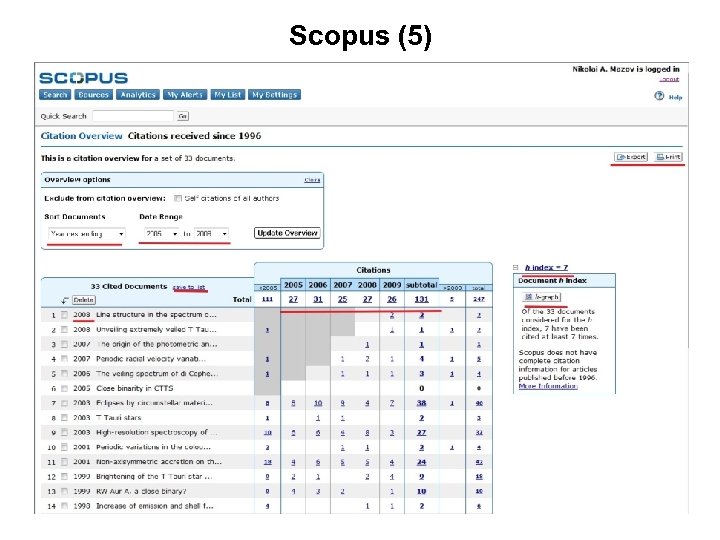The height and width of the screenshot is (540, 720).
Task: Open the start year date range dropdown
Action: click(x=161, y=234)
